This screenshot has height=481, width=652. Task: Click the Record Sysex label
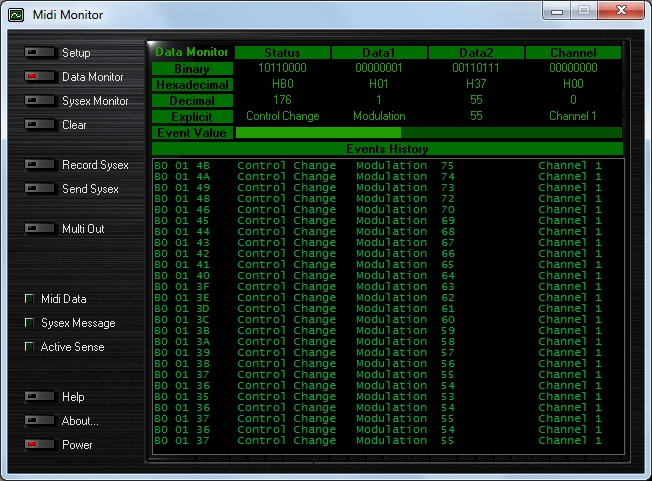(95, 165)
